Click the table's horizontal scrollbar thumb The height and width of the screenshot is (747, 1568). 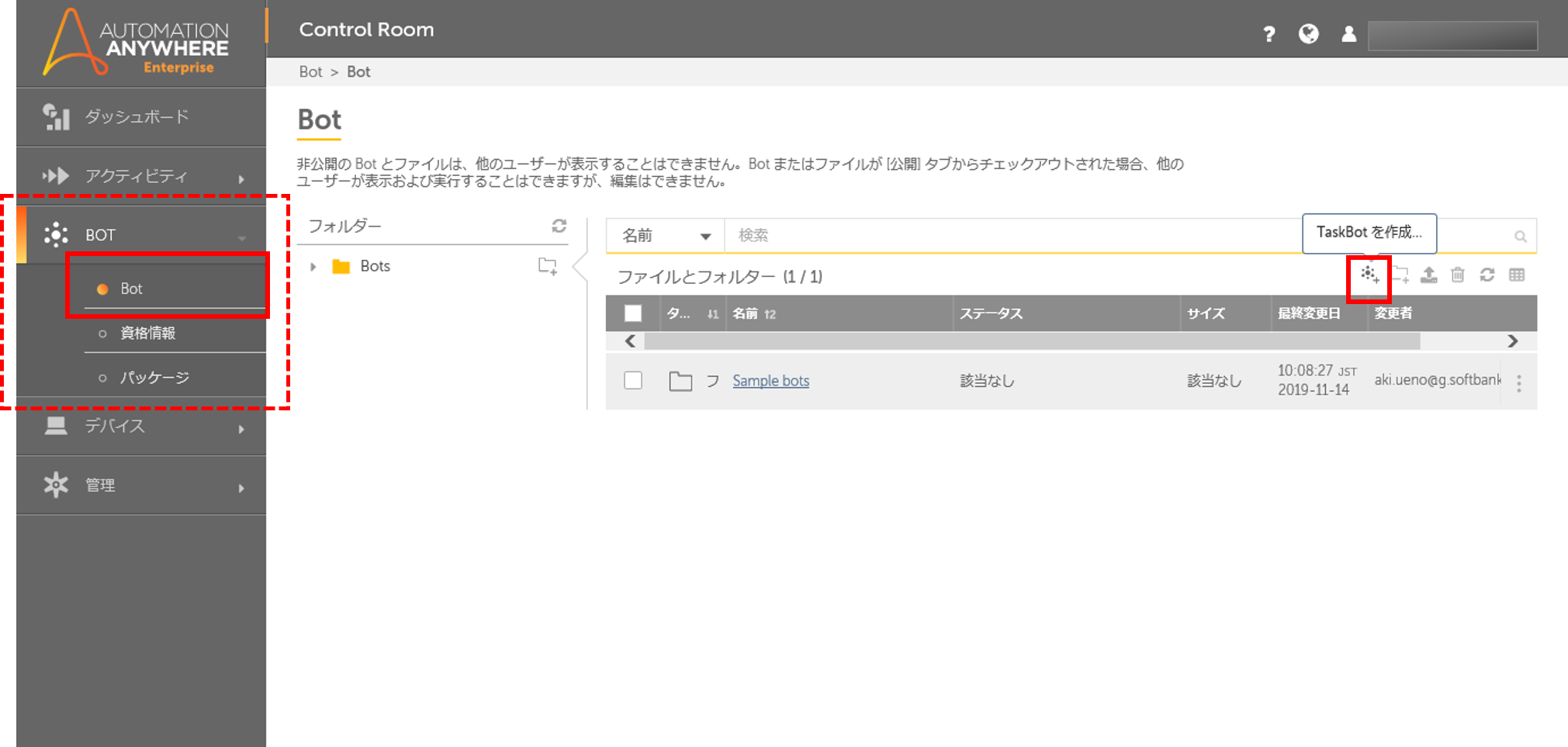[x=1032, y=341]
